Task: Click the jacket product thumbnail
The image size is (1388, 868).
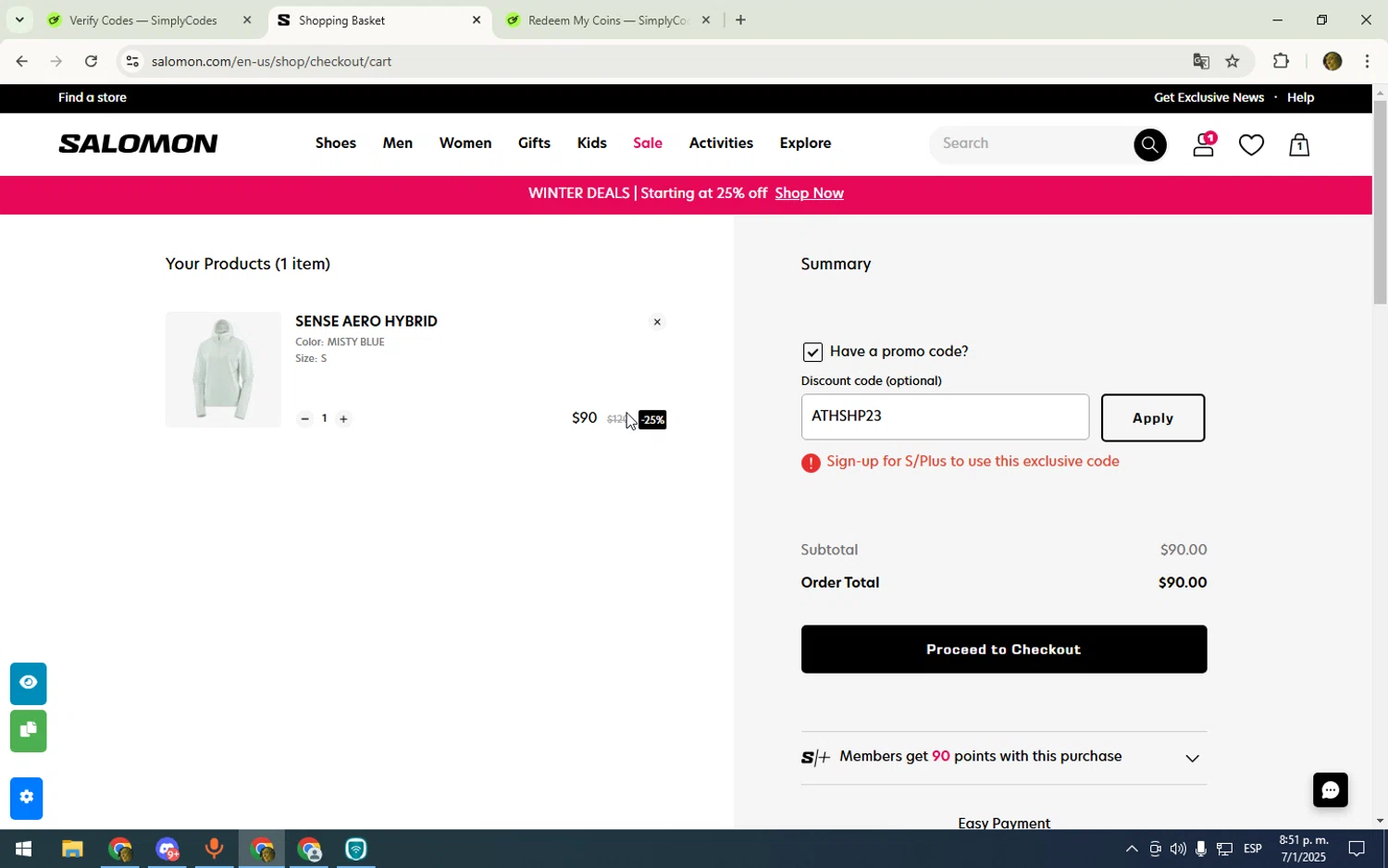Action: 223,369
